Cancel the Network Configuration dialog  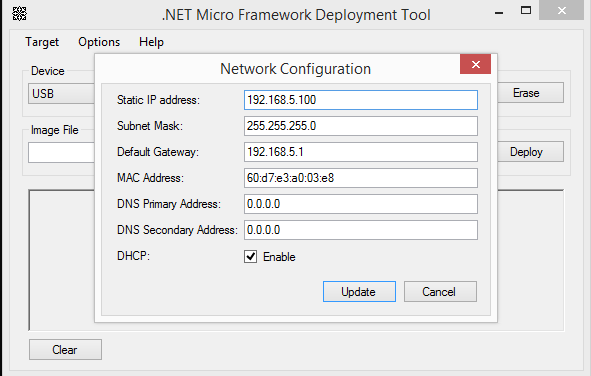pos(440,292)
